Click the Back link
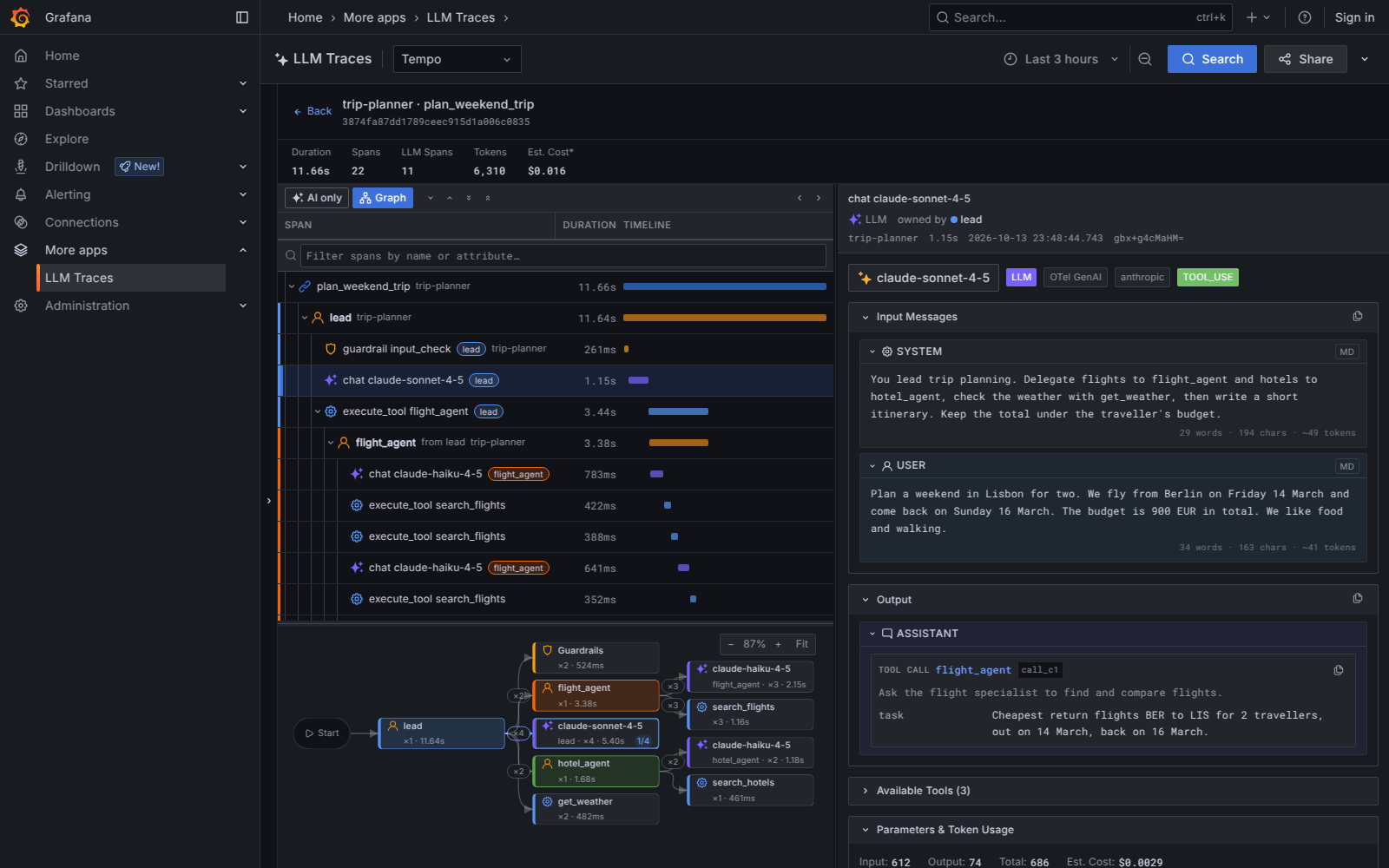This screenshot has height=868, width=1389. [313, 111]
